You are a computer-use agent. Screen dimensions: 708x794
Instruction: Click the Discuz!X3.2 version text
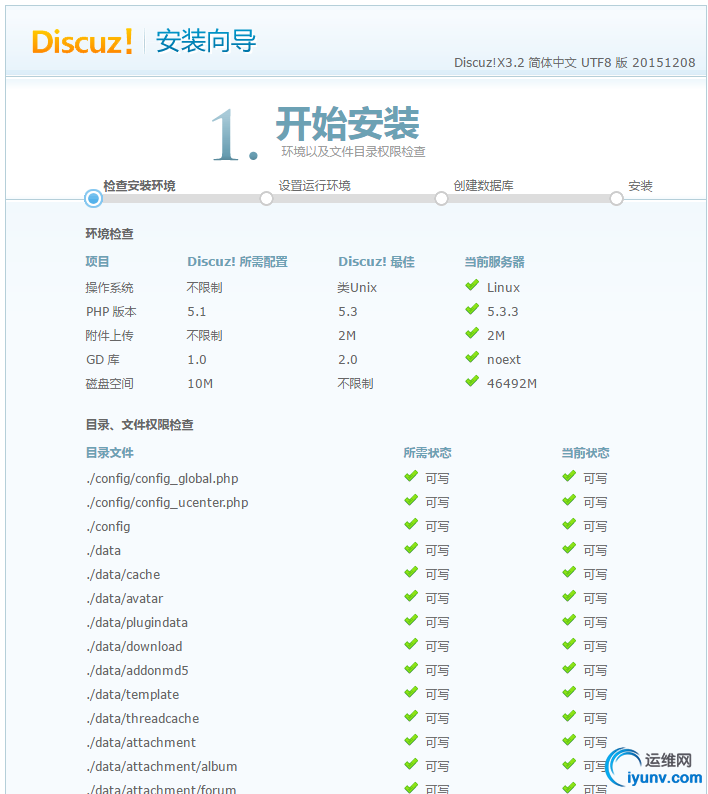(574, 63)
